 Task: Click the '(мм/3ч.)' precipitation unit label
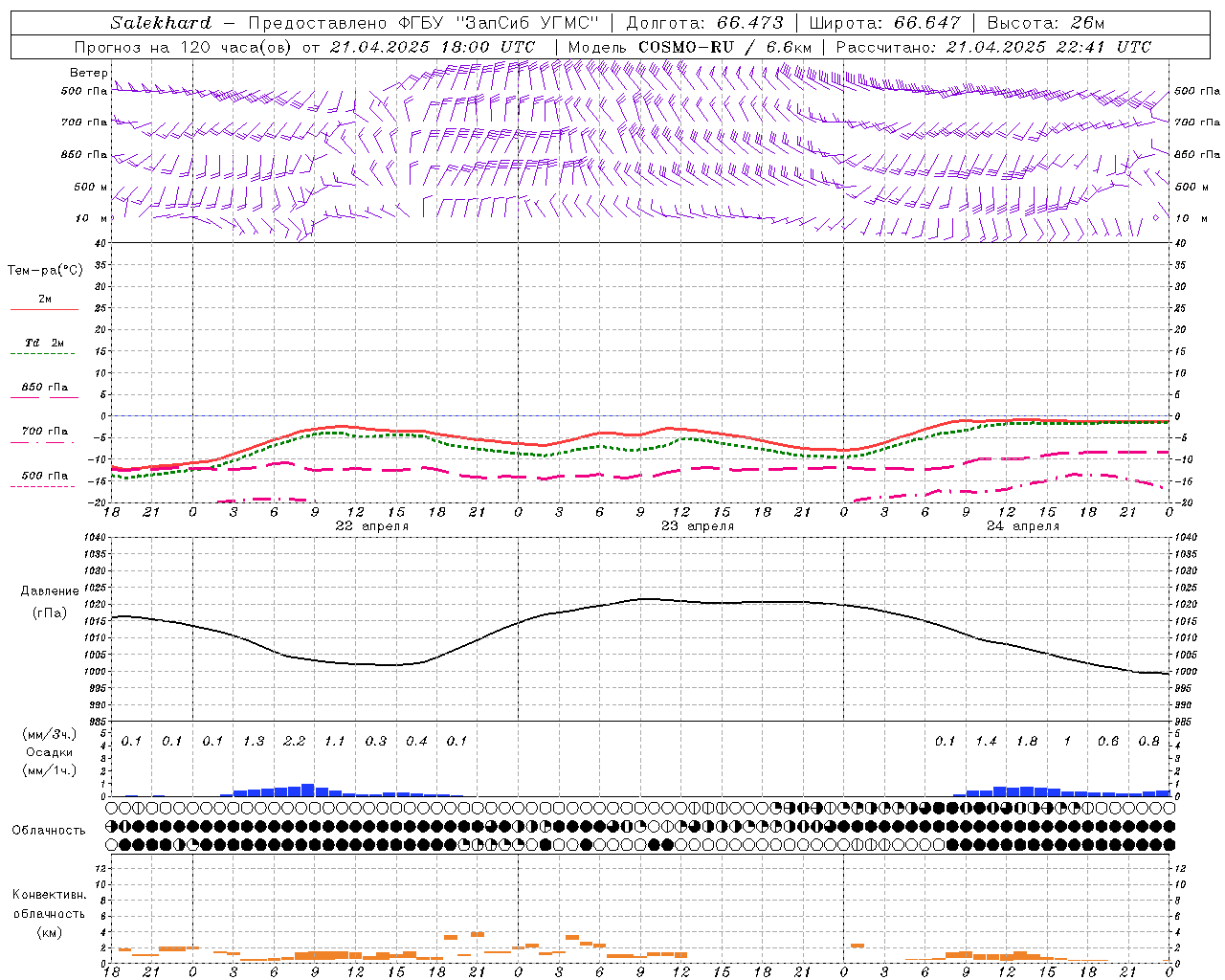click(x=49, y=735)
